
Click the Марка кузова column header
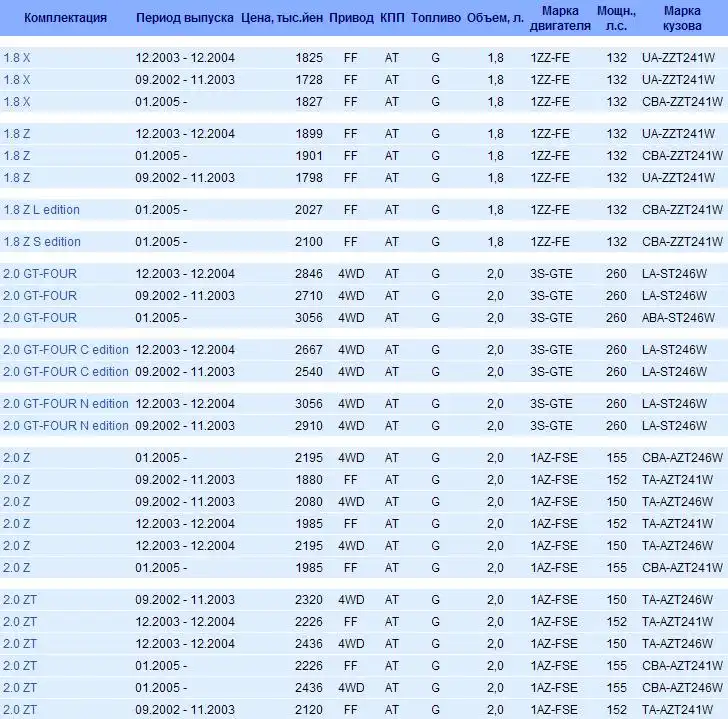pyautogui.click(x=682, y=19)
